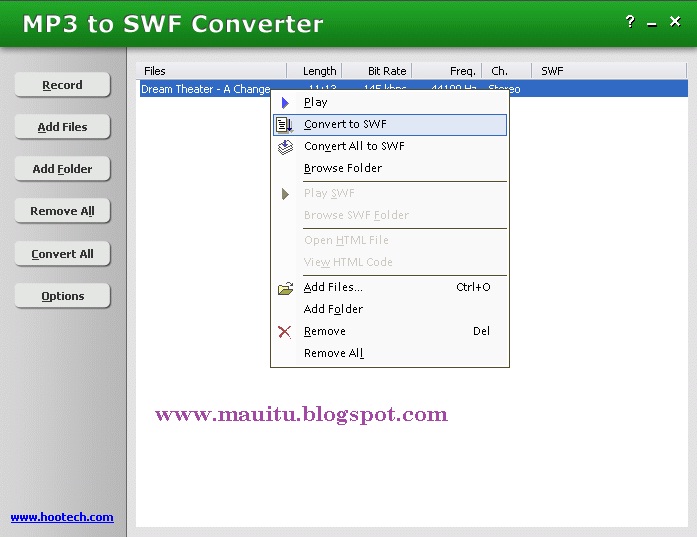Select Convert to SWF menu entry
Screen dimensions: 697x537
(x=389, y=125)
